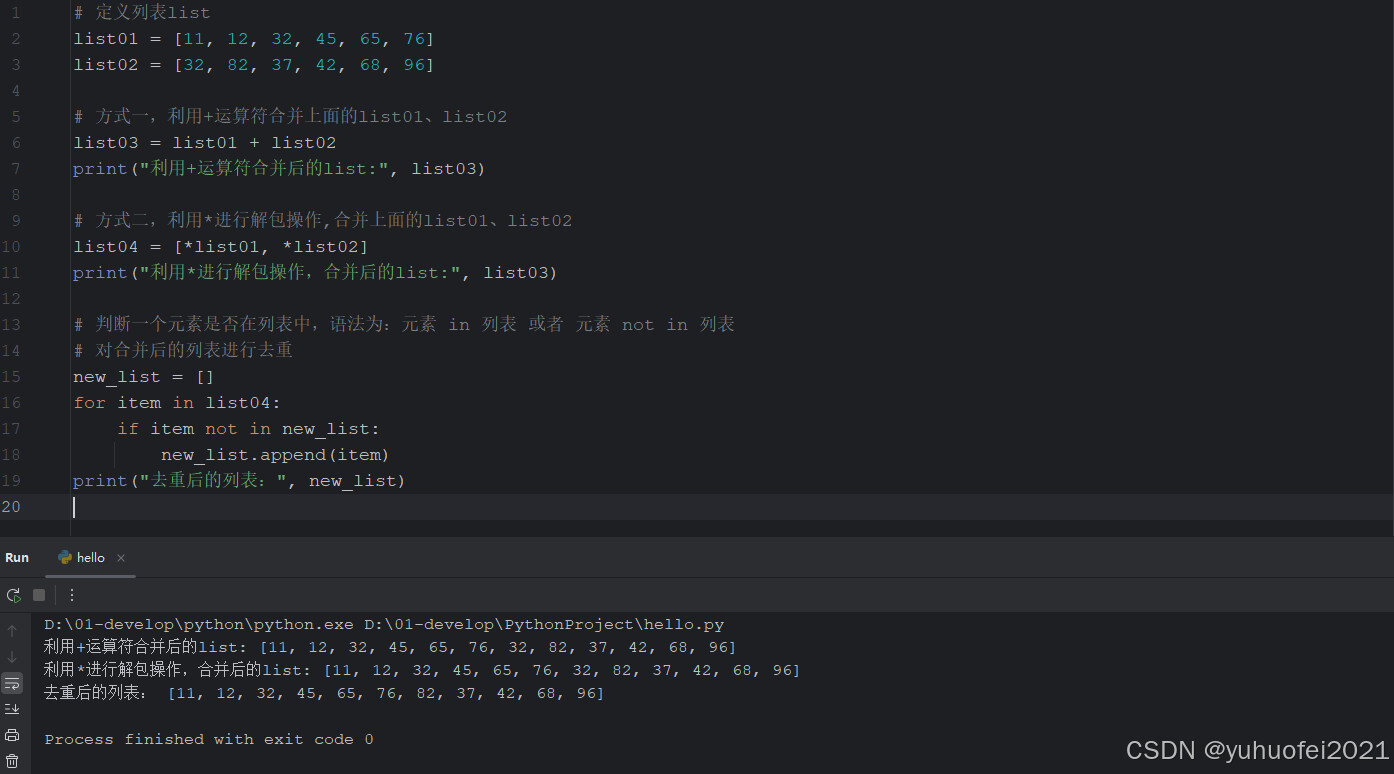1394x774 pixels.
Task: Click 'new_list = []' line
Action: coord(144,377)
